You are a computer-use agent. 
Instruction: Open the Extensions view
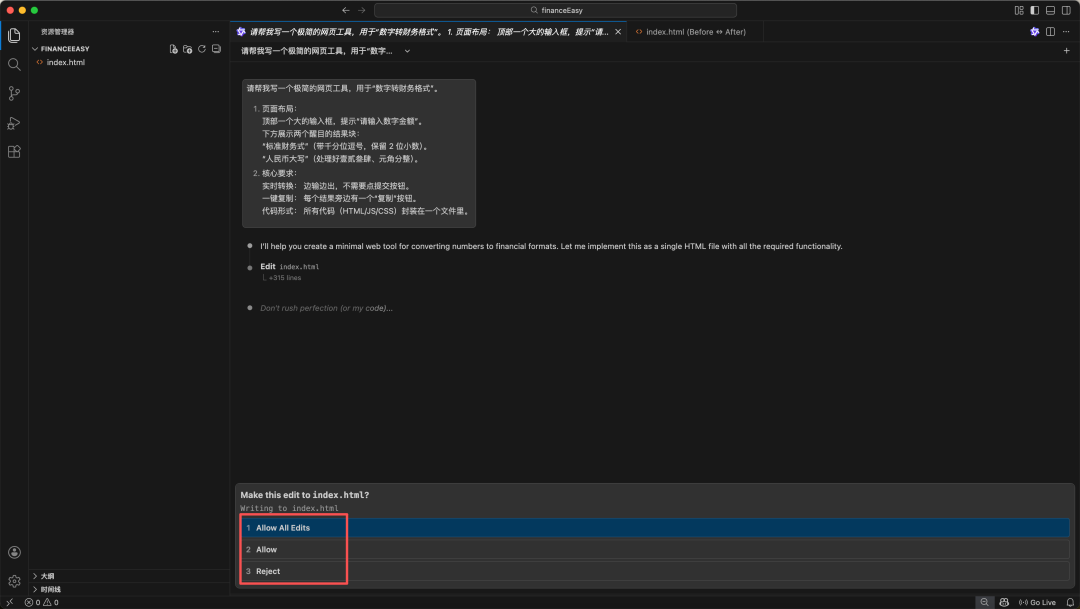[x=14, y=152]
